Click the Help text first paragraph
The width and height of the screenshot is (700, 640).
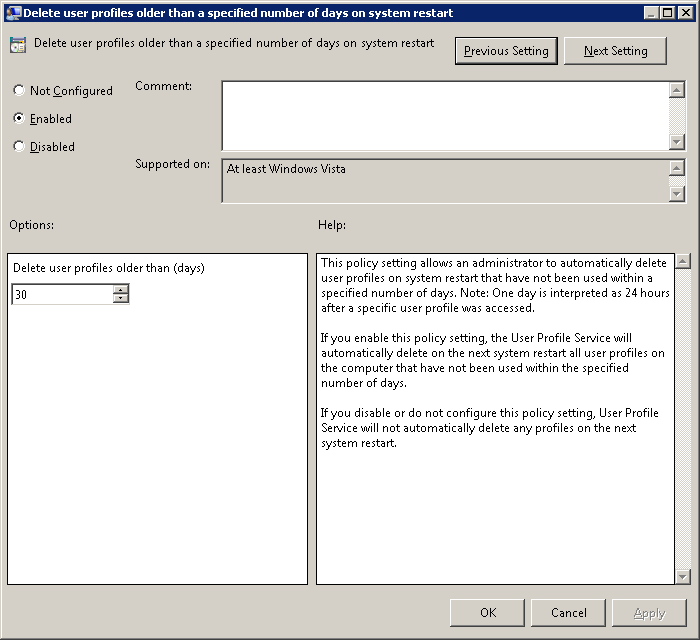coord(495,285)
